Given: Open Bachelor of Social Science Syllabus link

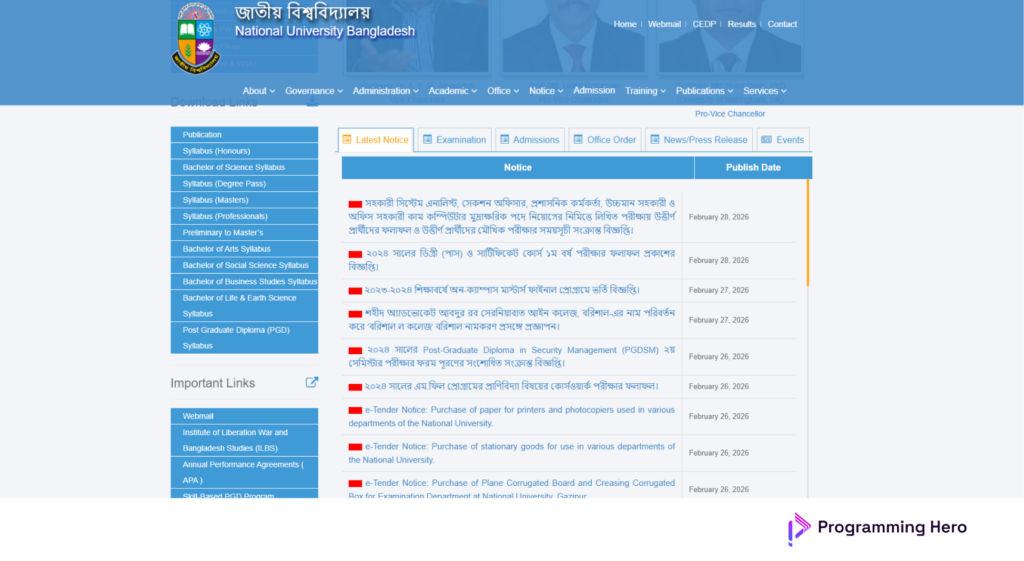Looking at the screenshot, I should [244, 265].
